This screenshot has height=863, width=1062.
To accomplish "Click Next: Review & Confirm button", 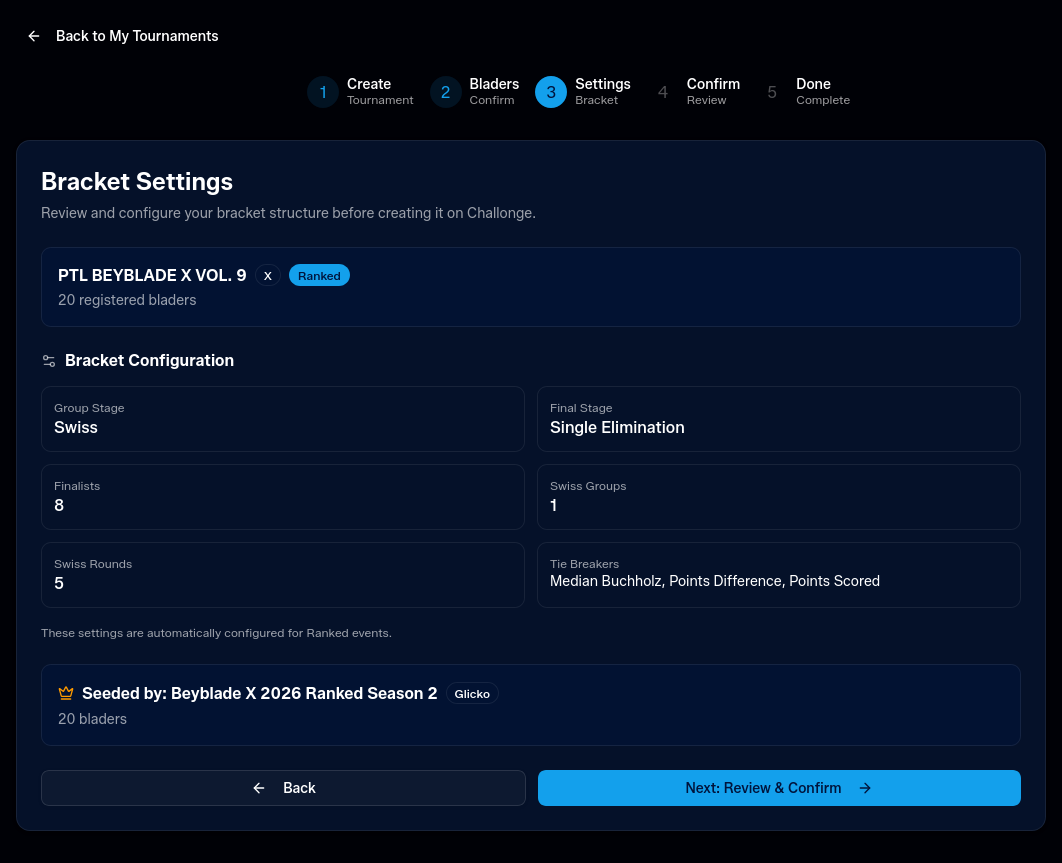I will (779, 788).
